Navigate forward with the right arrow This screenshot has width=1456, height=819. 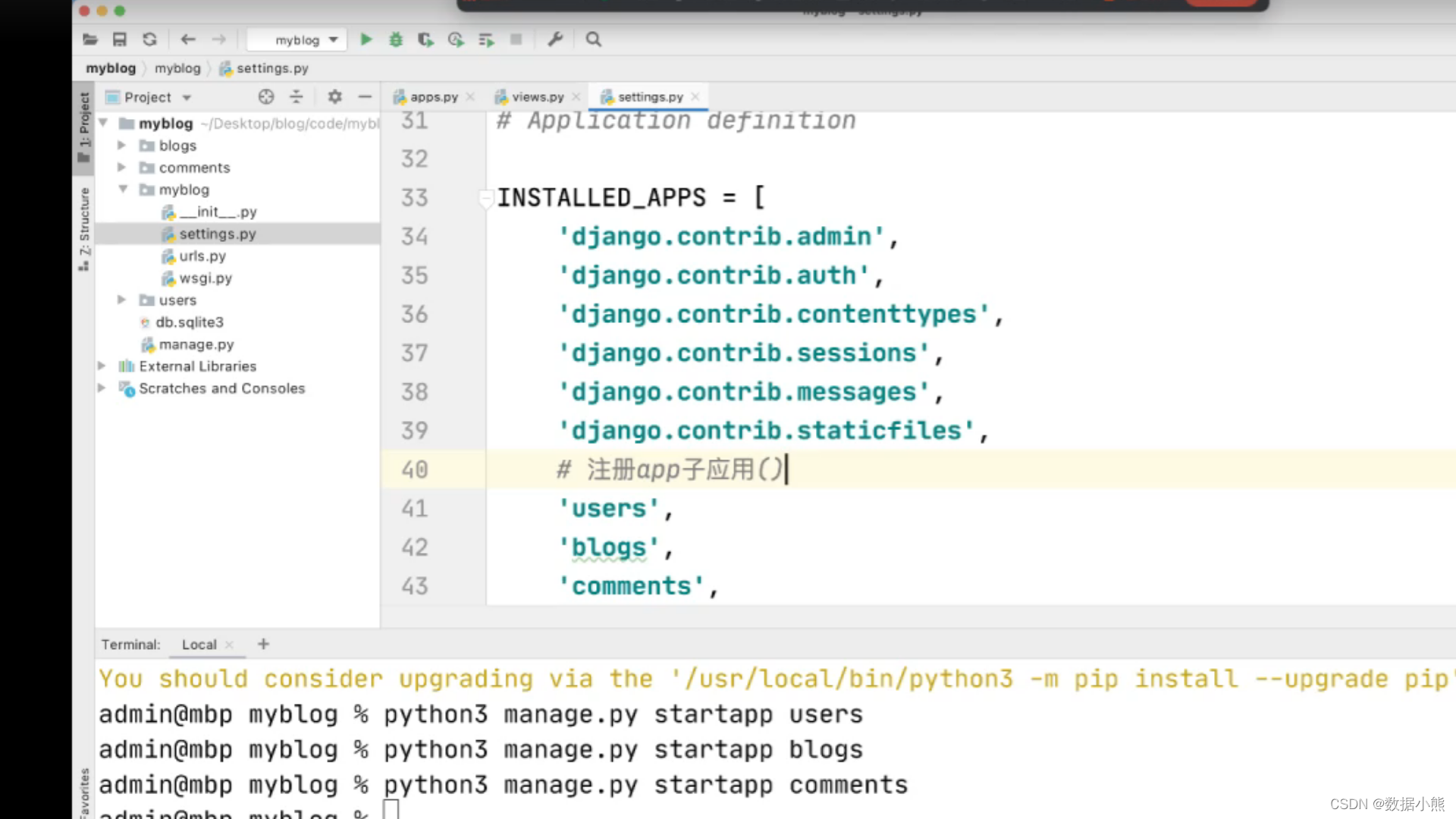tap(218, 39)
